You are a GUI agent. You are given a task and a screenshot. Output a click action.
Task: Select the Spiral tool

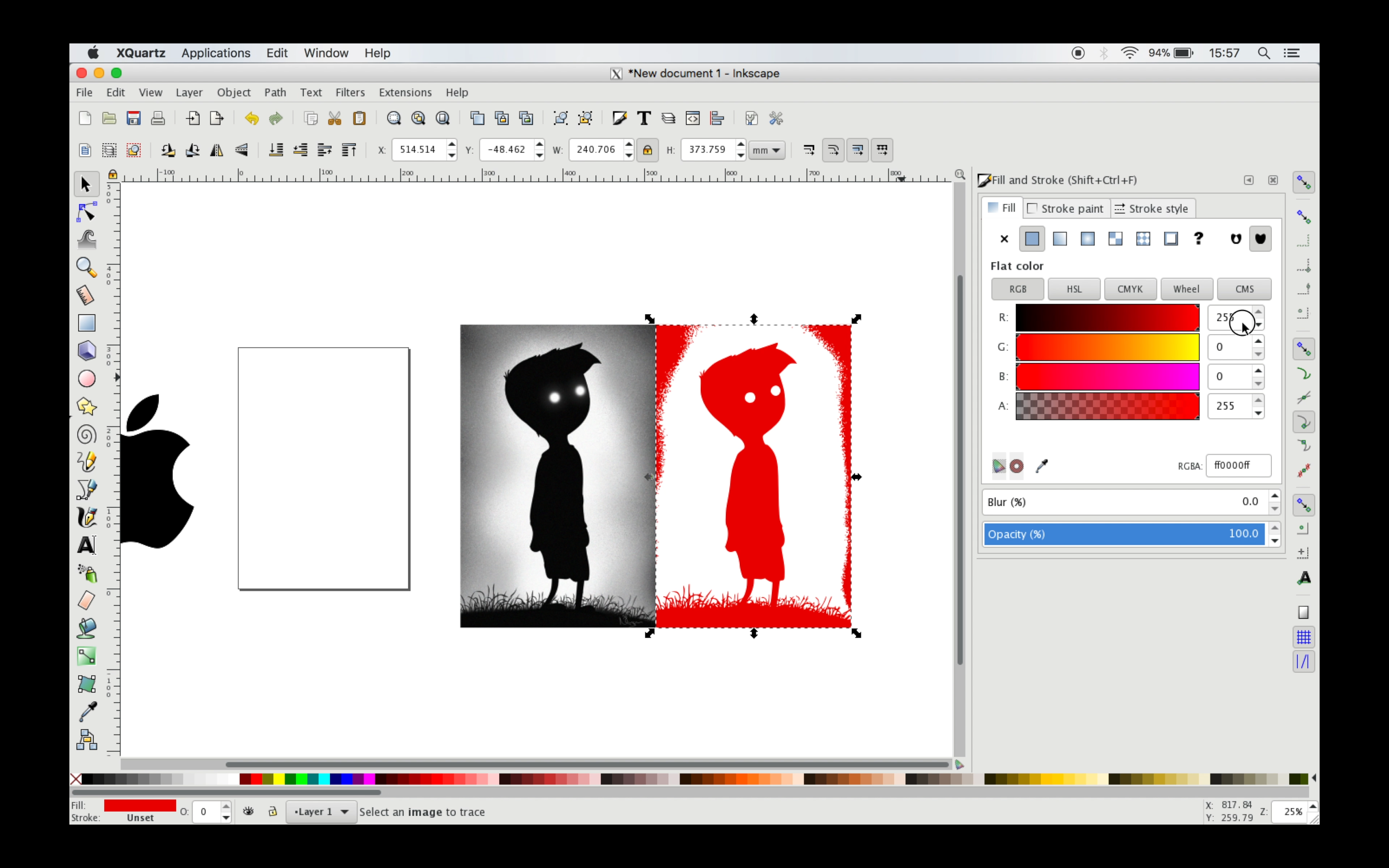click(x=86, y=434)
